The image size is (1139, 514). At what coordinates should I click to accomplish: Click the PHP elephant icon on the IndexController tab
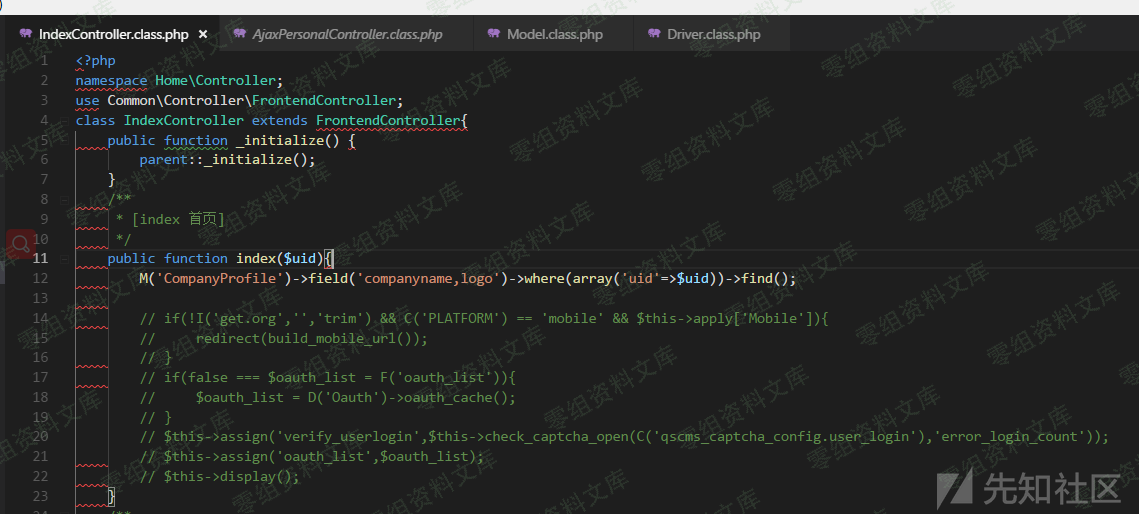(x=25, y=34)
